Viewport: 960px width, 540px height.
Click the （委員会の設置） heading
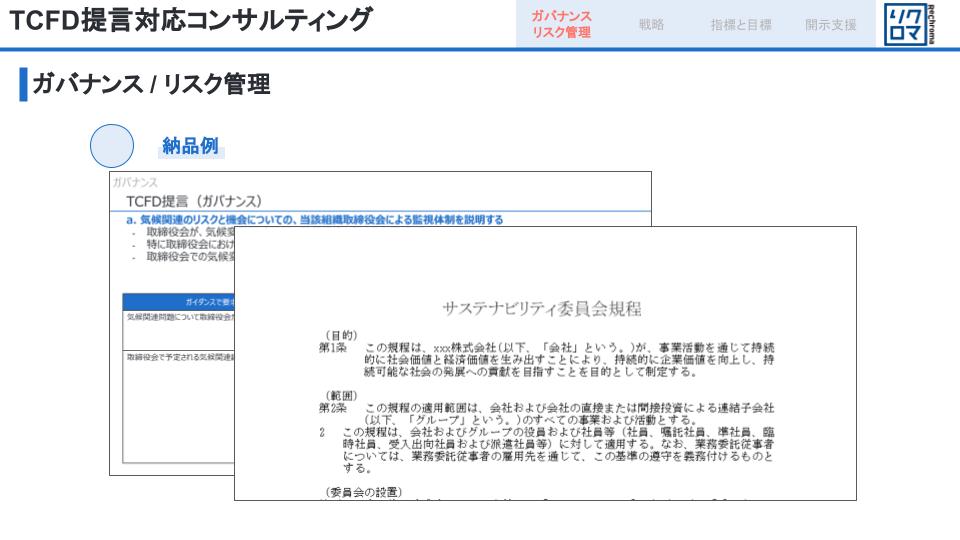(x=363, y=492)
